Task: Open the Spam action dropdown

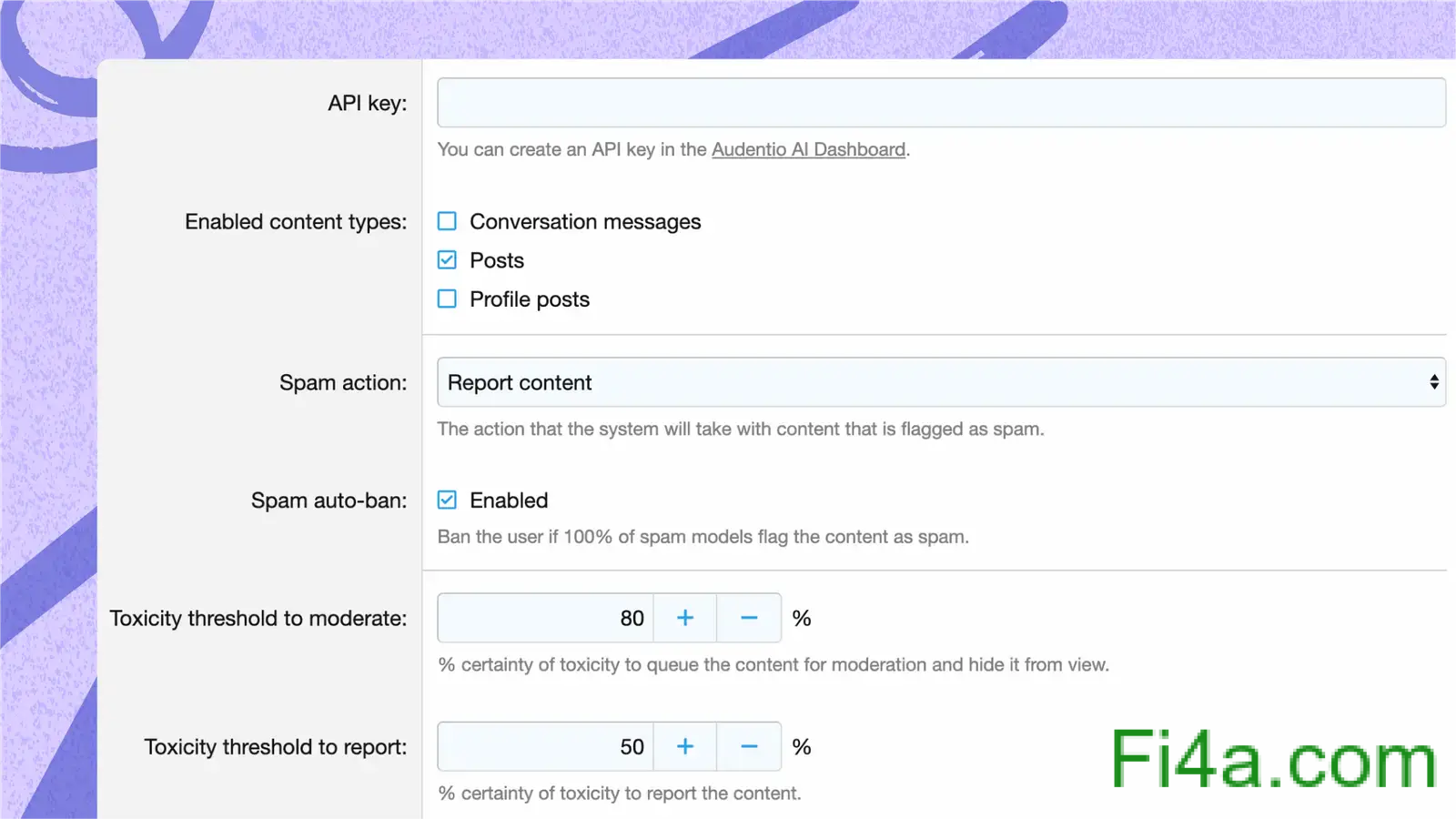Action: tap(941, 382)
